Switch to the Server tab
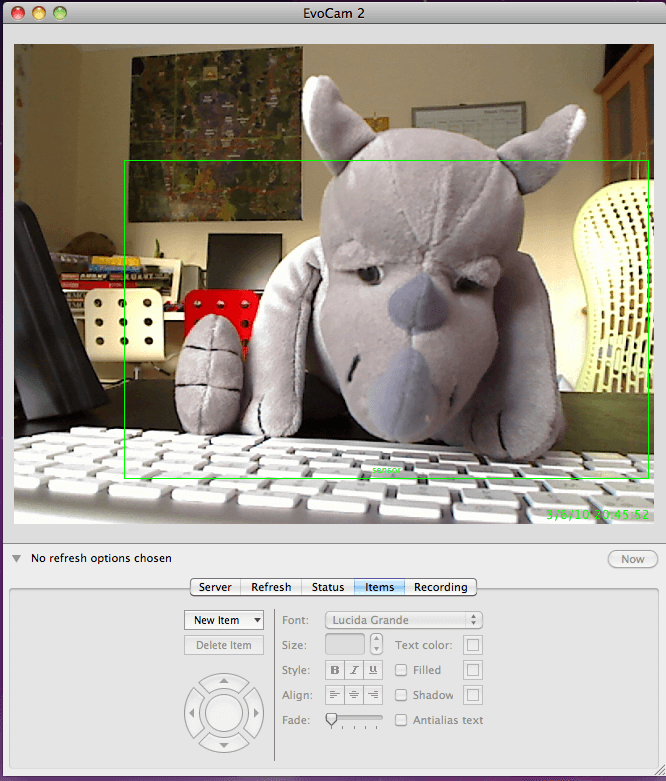 215,587
